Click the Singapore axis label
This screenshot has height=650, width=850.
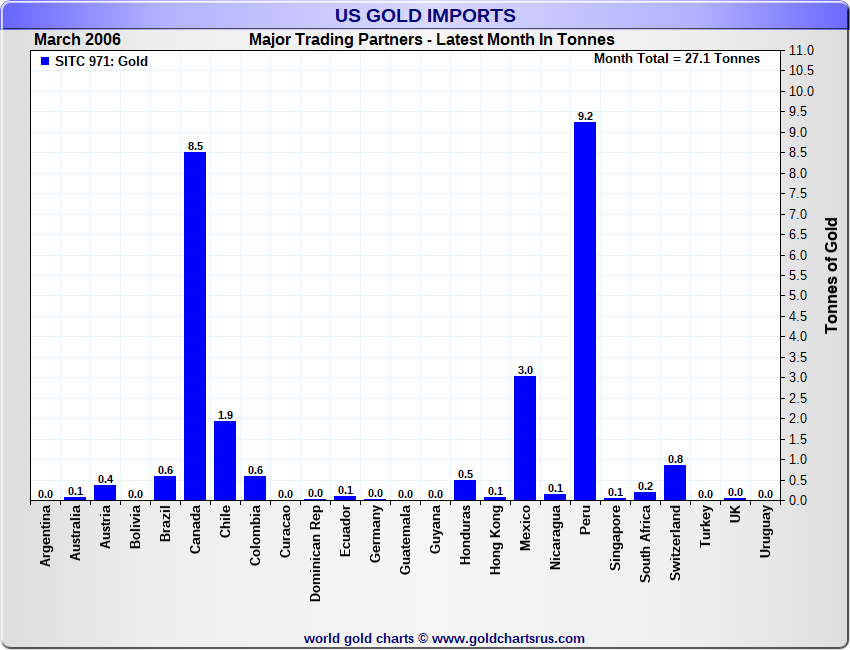pyautogui.click(x=615, y=538)
